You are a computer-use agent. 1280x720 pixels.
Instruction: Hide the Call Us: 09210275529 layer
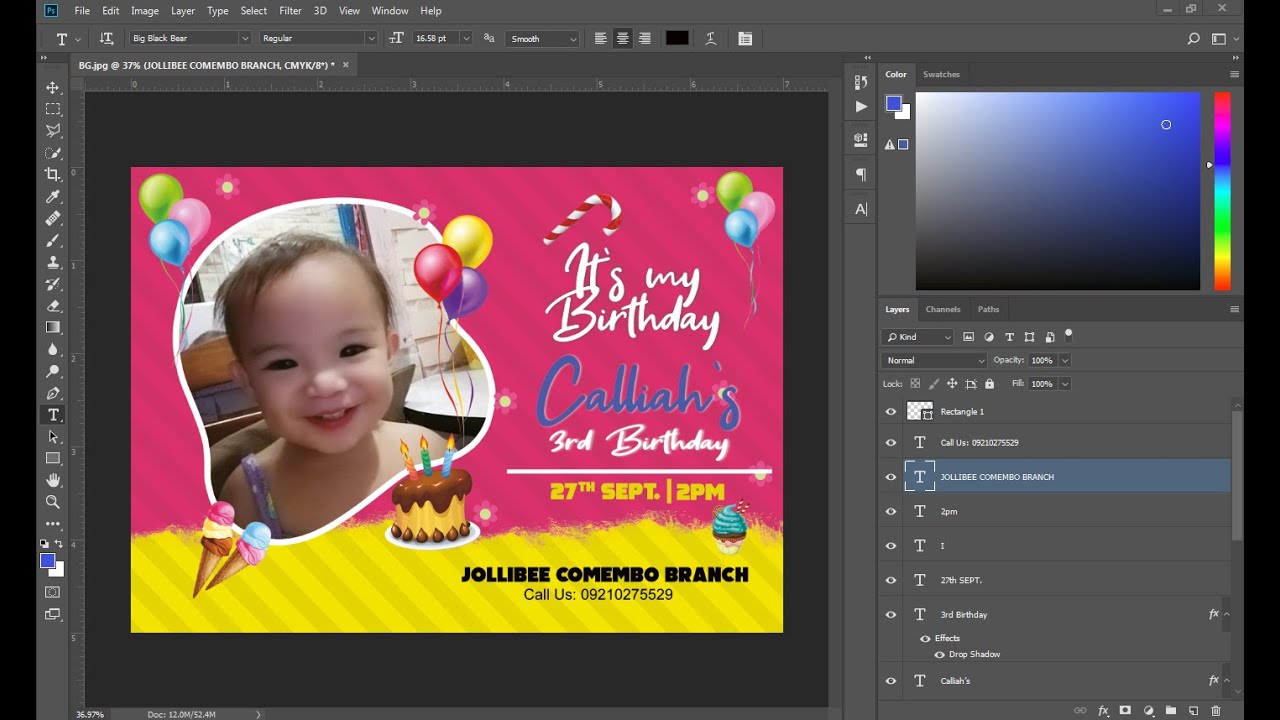(x=891, y=443)
